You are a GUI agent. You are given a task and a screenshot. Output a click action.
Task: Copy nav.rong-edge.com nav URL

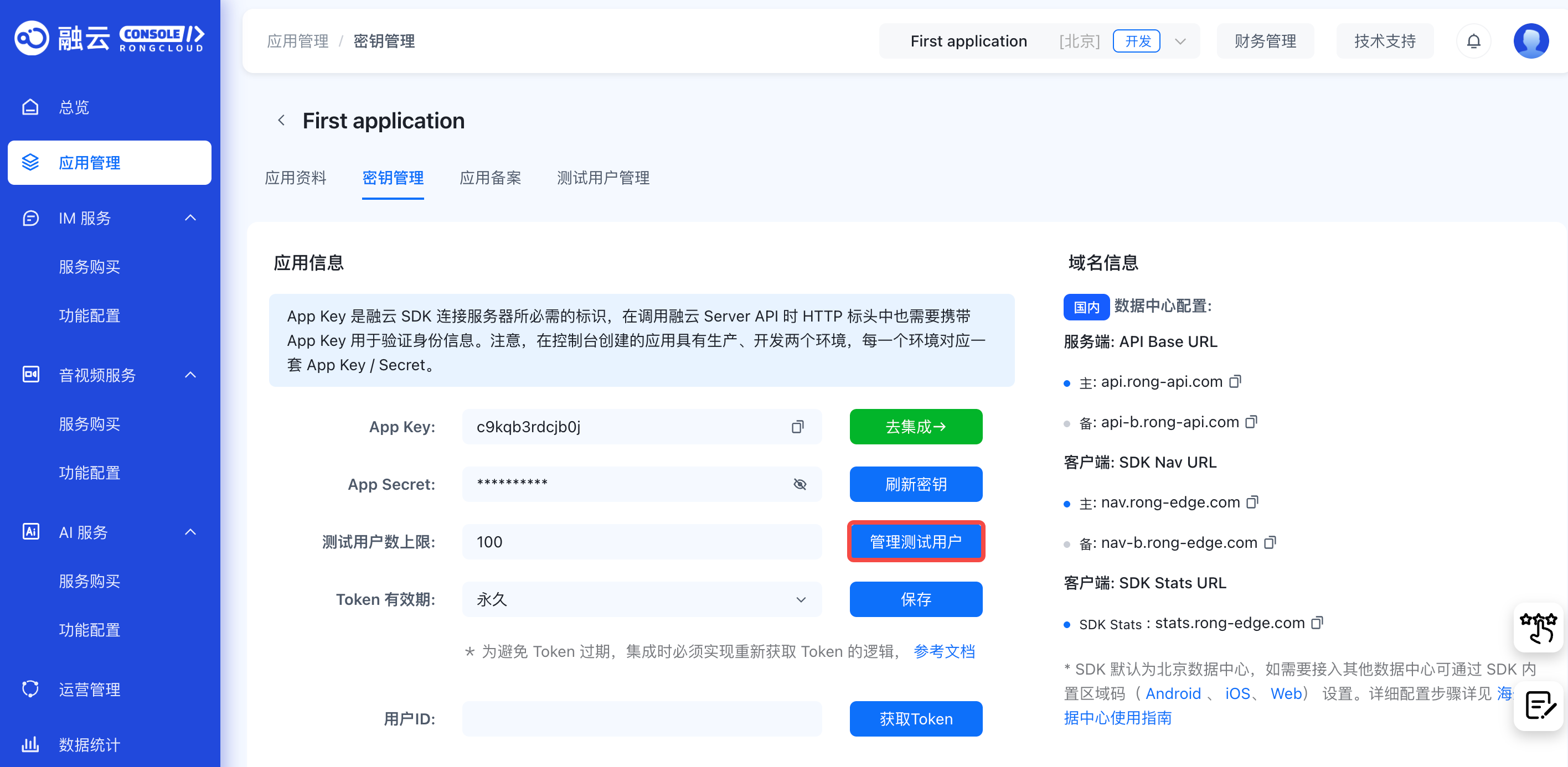tap(1252, 502)
